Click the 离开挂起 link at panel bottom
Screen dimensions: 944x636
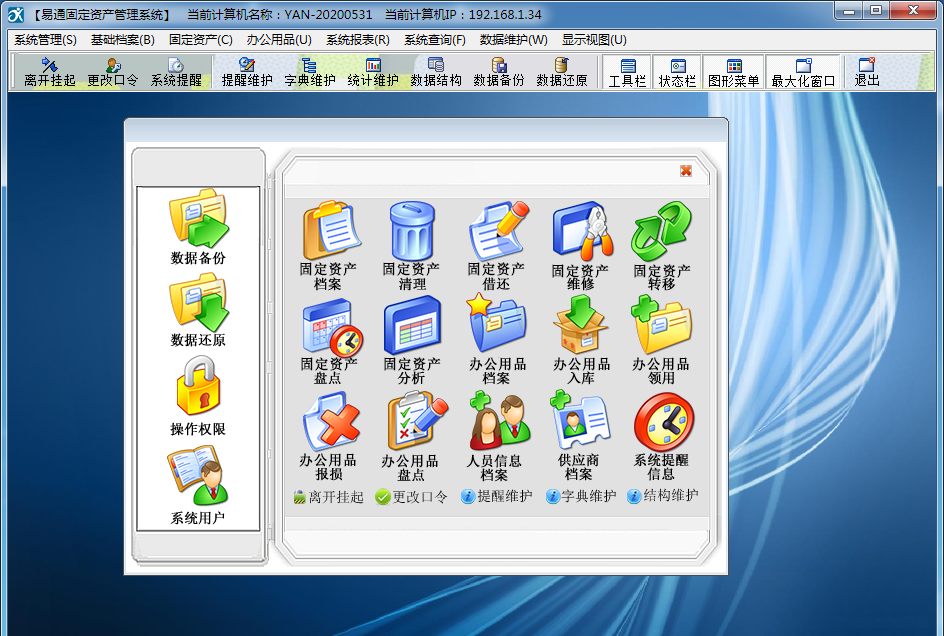[329, 497]
